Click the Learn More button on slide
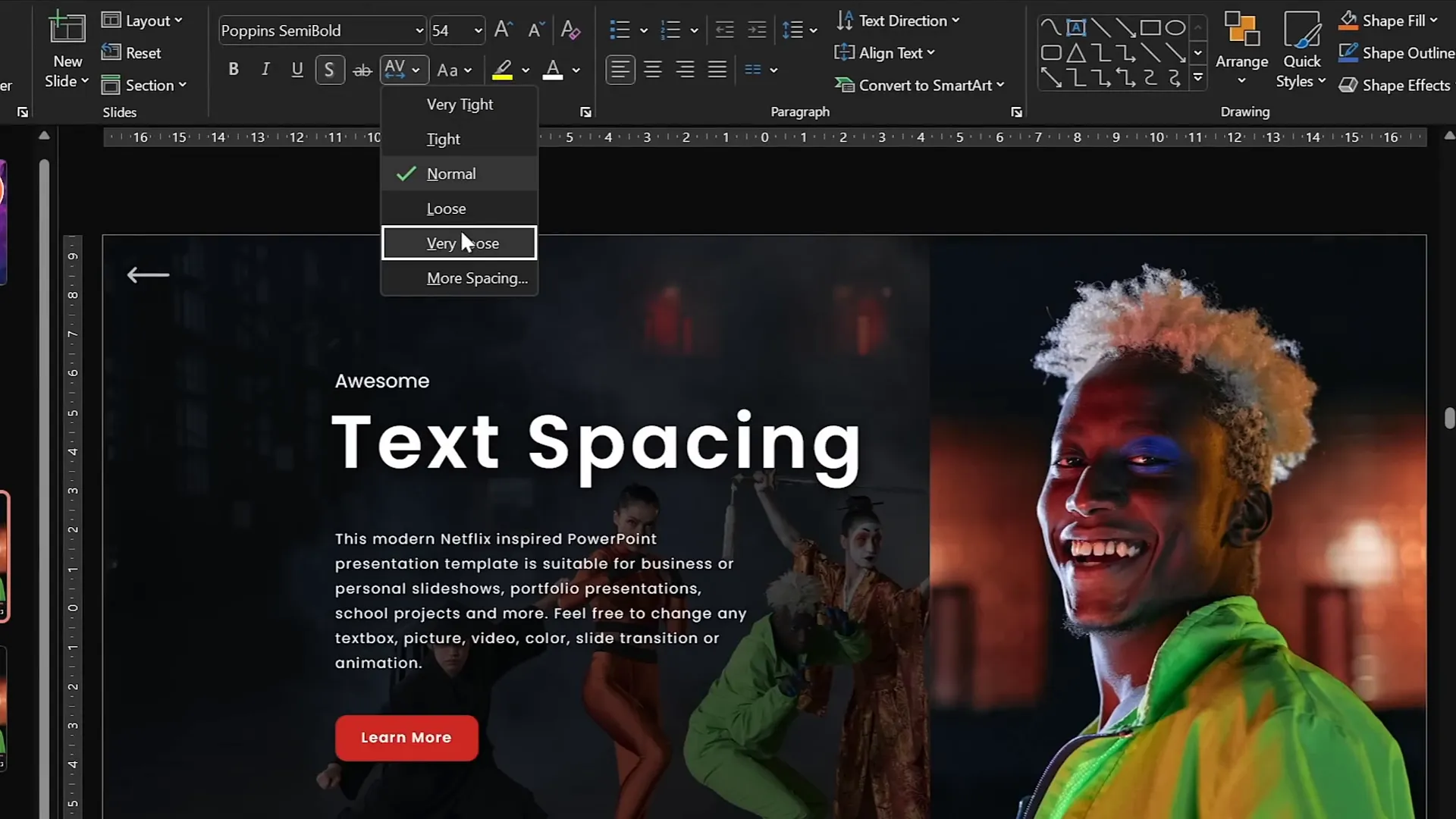The image size is (1456, 819). tap(406, 738)
